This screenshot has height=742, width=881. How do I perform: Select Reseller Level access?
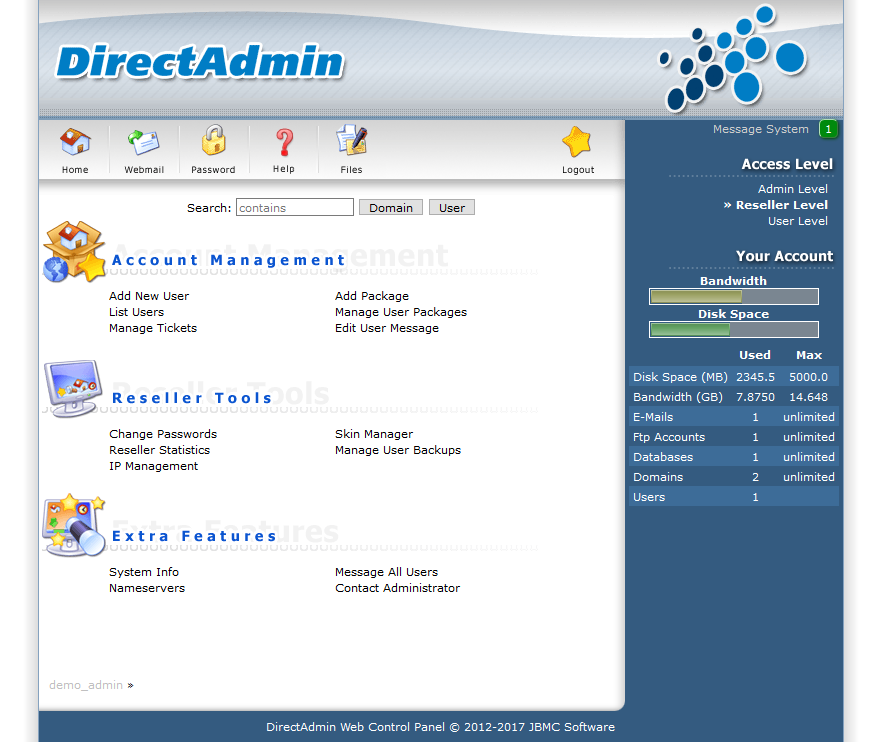pyautogui.click(x=782, y=205)
